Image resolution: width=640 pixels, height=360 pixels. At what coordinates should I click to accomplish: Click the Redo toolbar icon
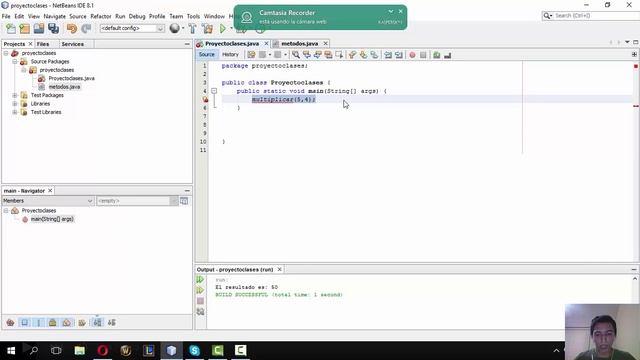point(86,29)
